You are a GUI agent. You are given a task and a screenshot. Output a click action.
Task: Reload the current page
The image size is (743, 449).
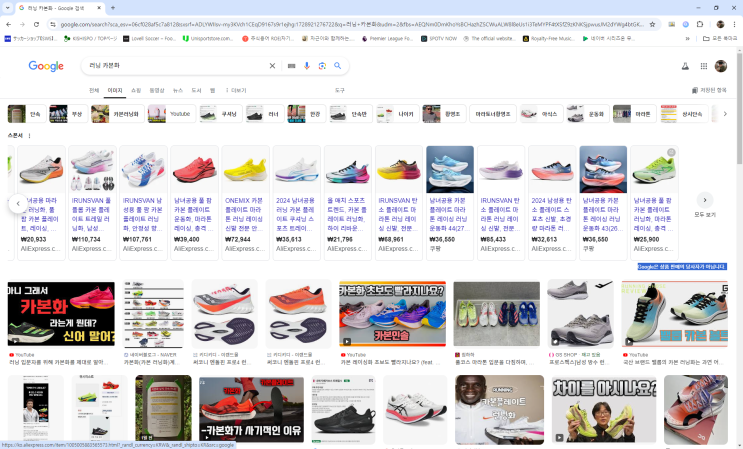(36, 24)
